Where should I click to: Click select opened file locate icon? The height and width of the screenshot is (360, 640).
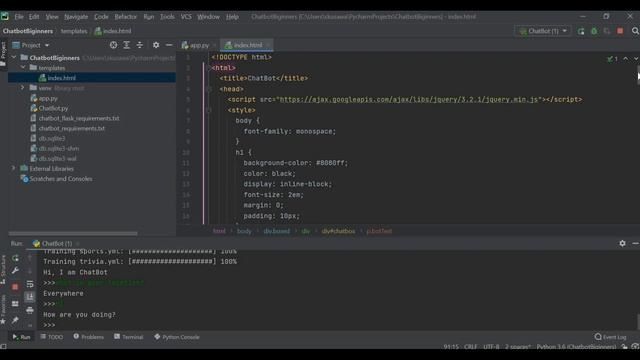coord(113,45)
